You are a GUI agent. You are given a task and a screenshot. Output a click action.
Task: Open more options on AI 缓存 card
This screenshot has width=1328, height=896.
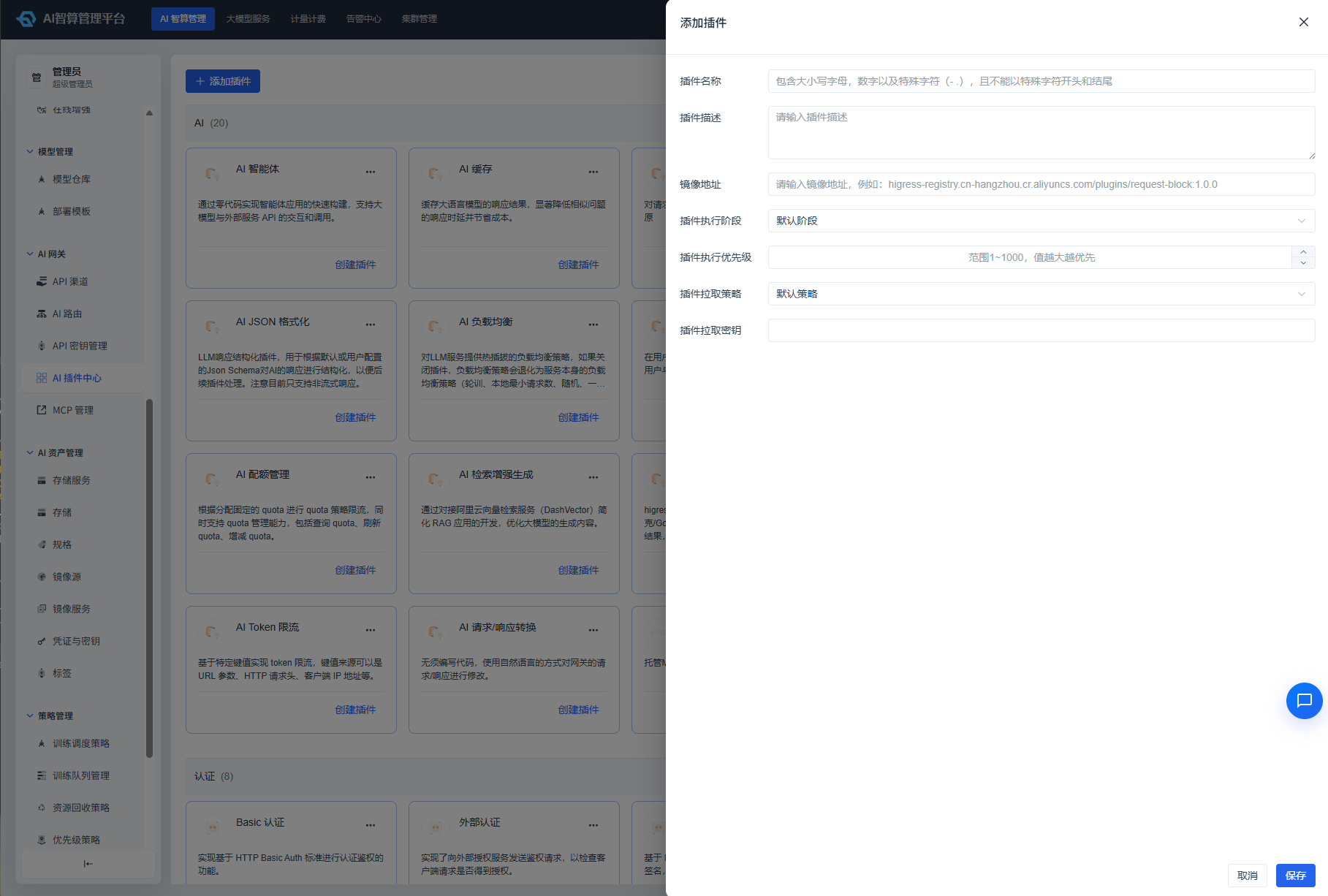point(593,172)
